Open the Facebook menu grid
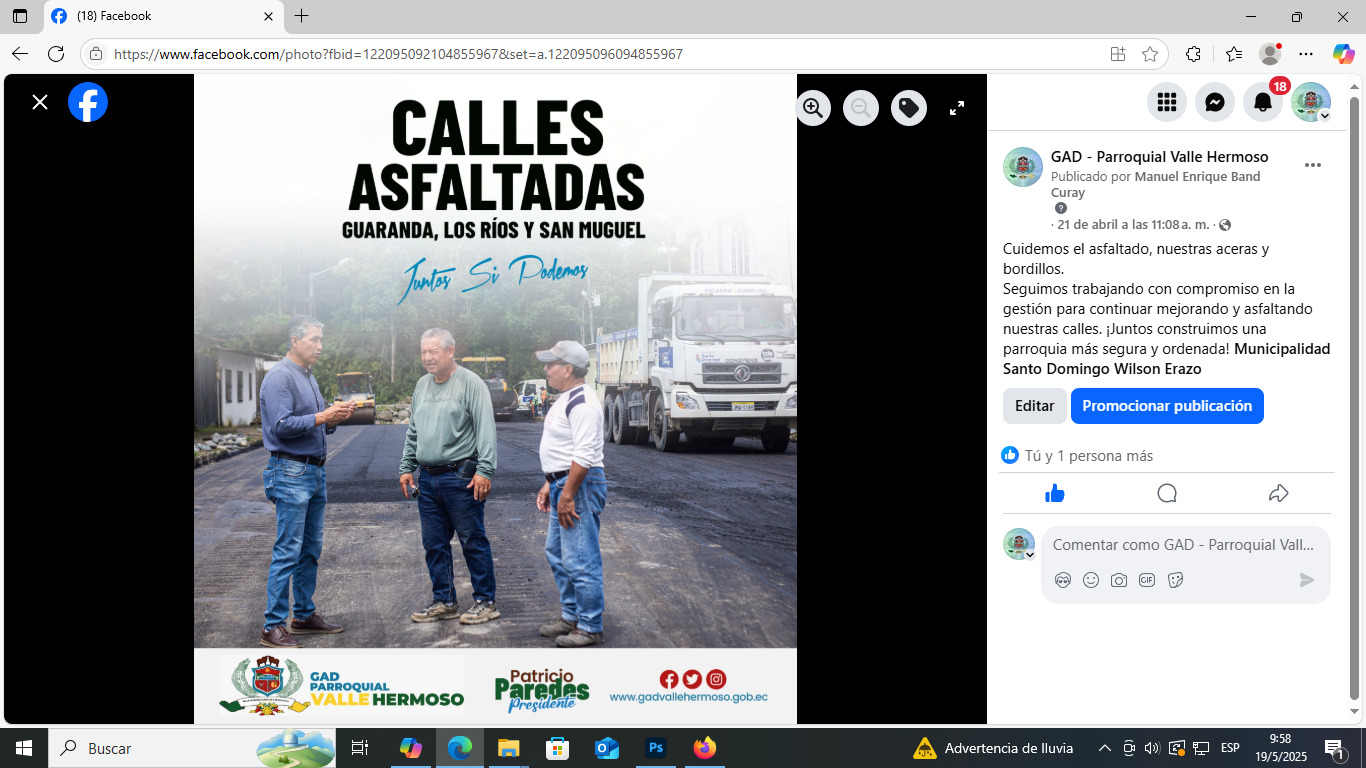 coord(1166,102)
